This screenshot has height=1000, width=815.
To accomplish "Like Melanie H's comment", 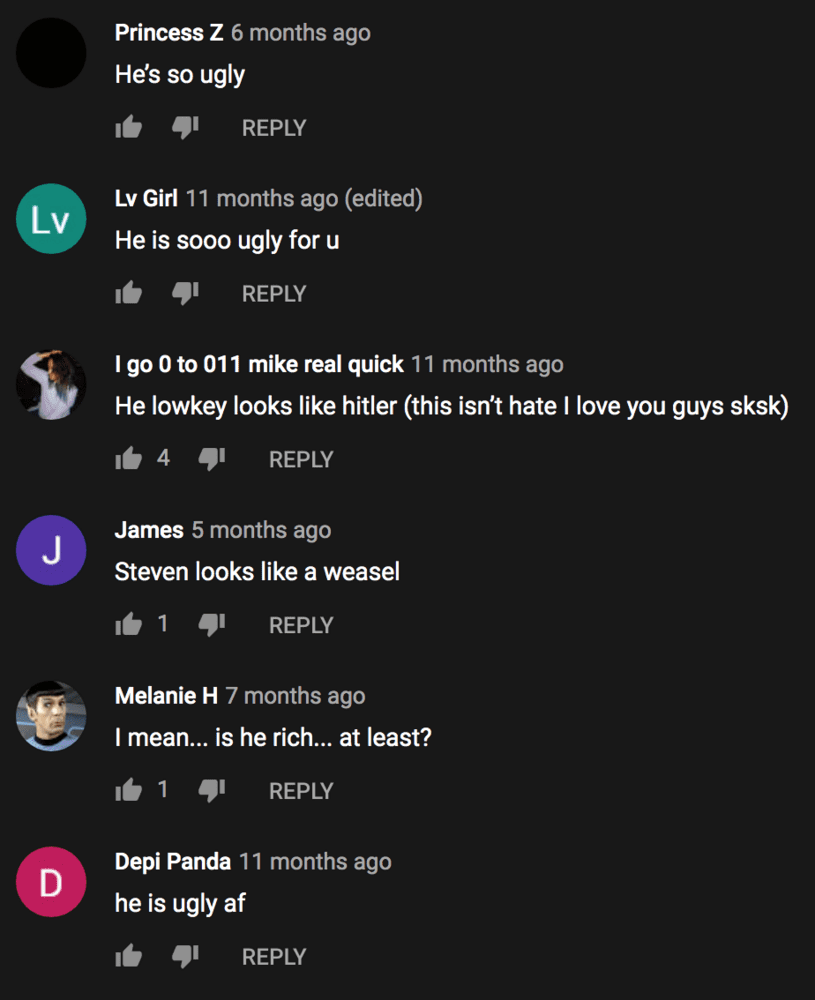I will 128,790.
